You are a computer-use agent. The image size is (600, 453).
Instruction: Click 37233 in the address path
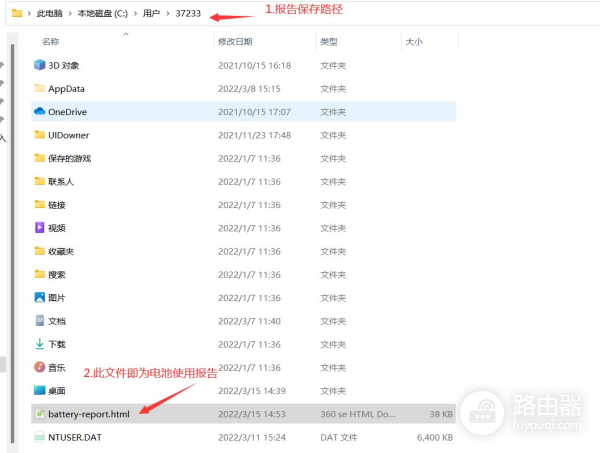(x=188, y=13)
